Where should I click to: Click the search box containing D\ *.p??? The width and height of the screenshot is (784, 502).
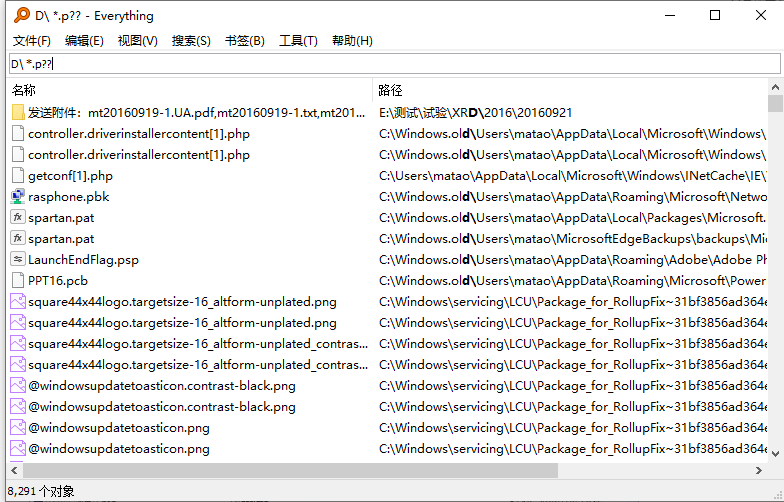(x=394, y=64)
